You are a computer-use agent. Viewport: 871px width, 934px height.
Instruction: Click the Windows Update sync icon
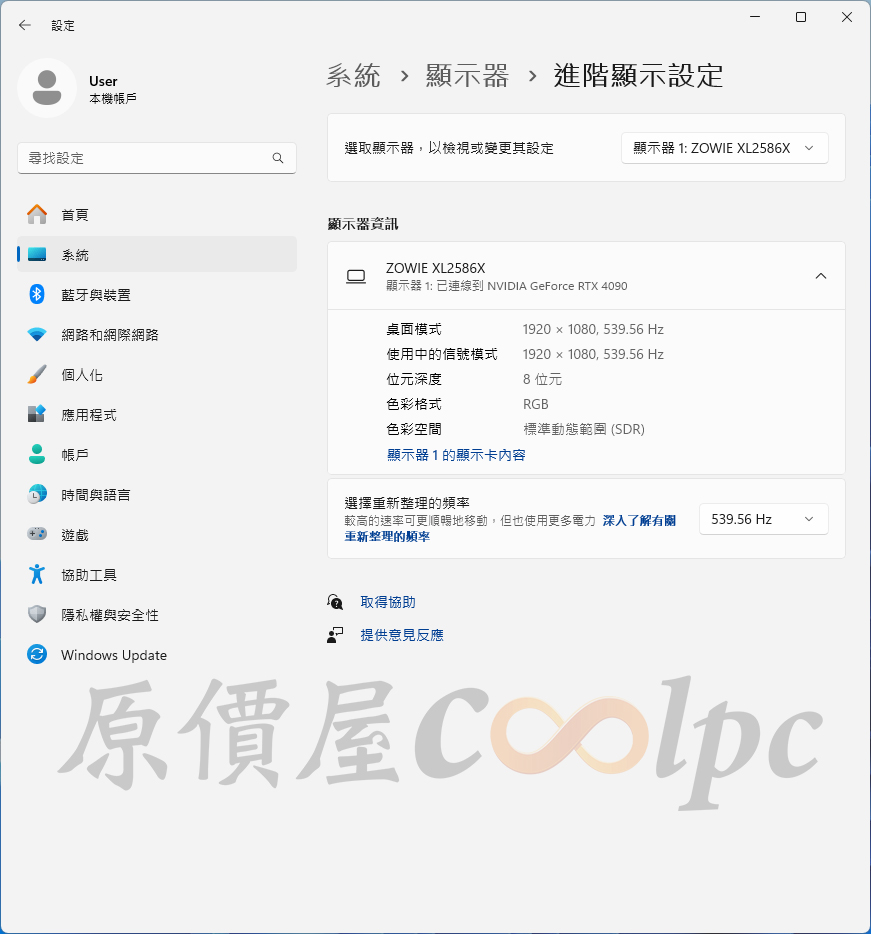pos(37,654)
